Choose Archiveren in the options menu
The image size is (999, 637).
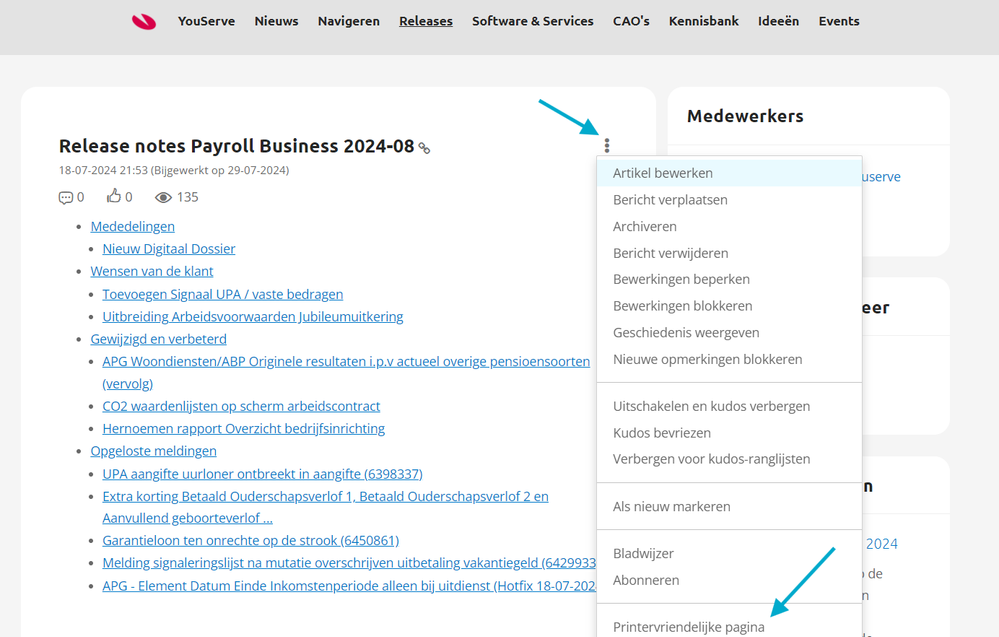pos(729,227)
